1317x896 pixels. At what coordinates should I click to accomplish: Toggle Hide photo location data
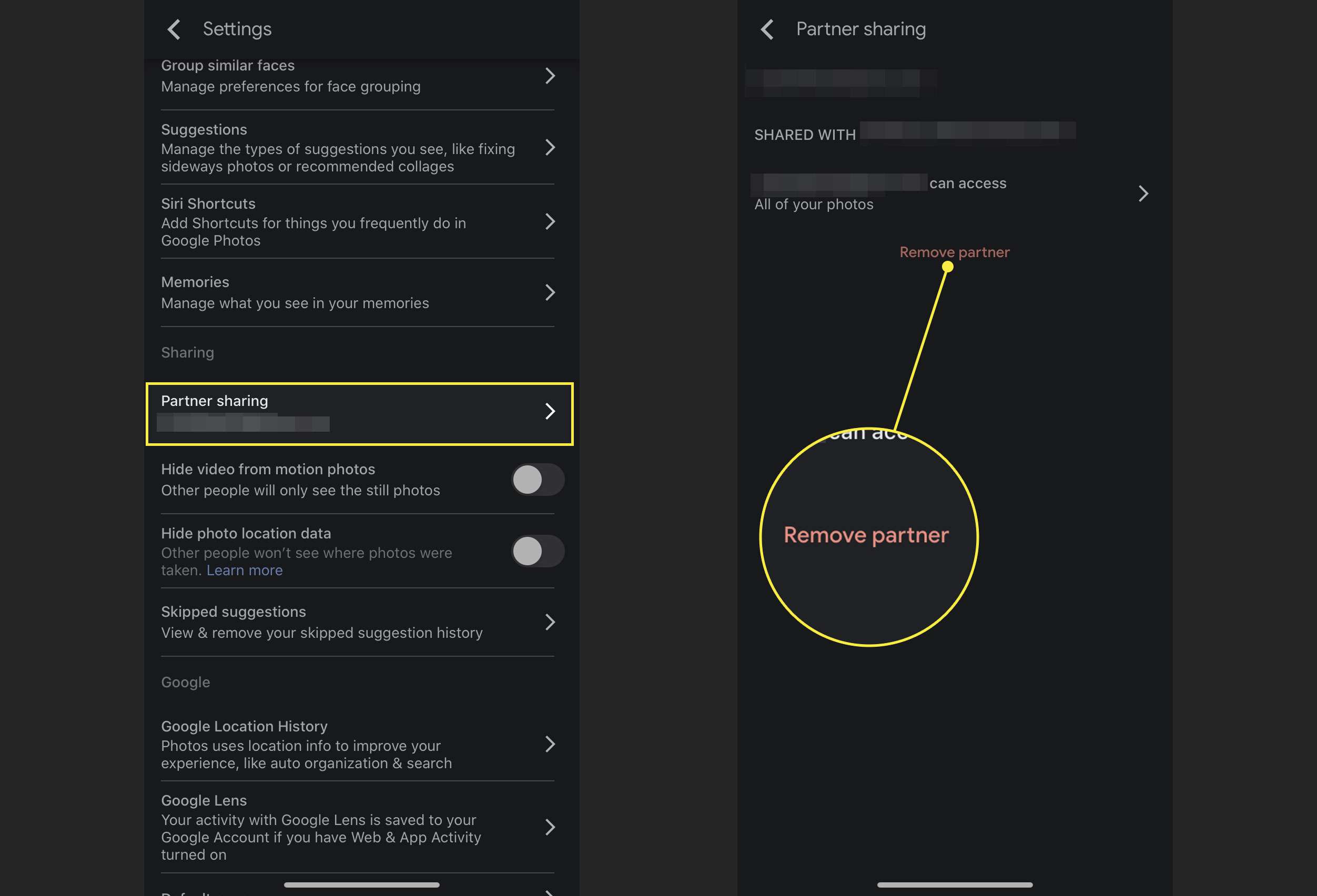click(x=537, y=551)
